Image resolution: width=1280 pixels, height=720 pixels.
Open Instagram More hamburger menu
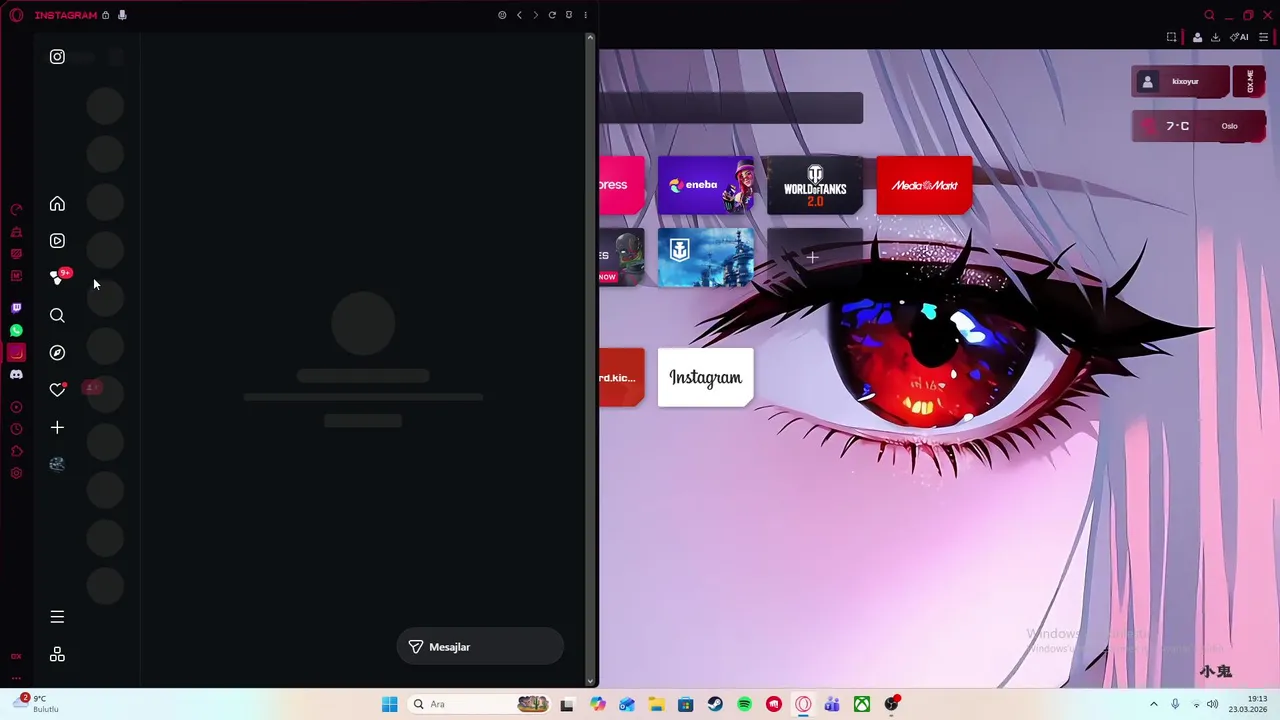pyautogui.click(x=57, y=617)
